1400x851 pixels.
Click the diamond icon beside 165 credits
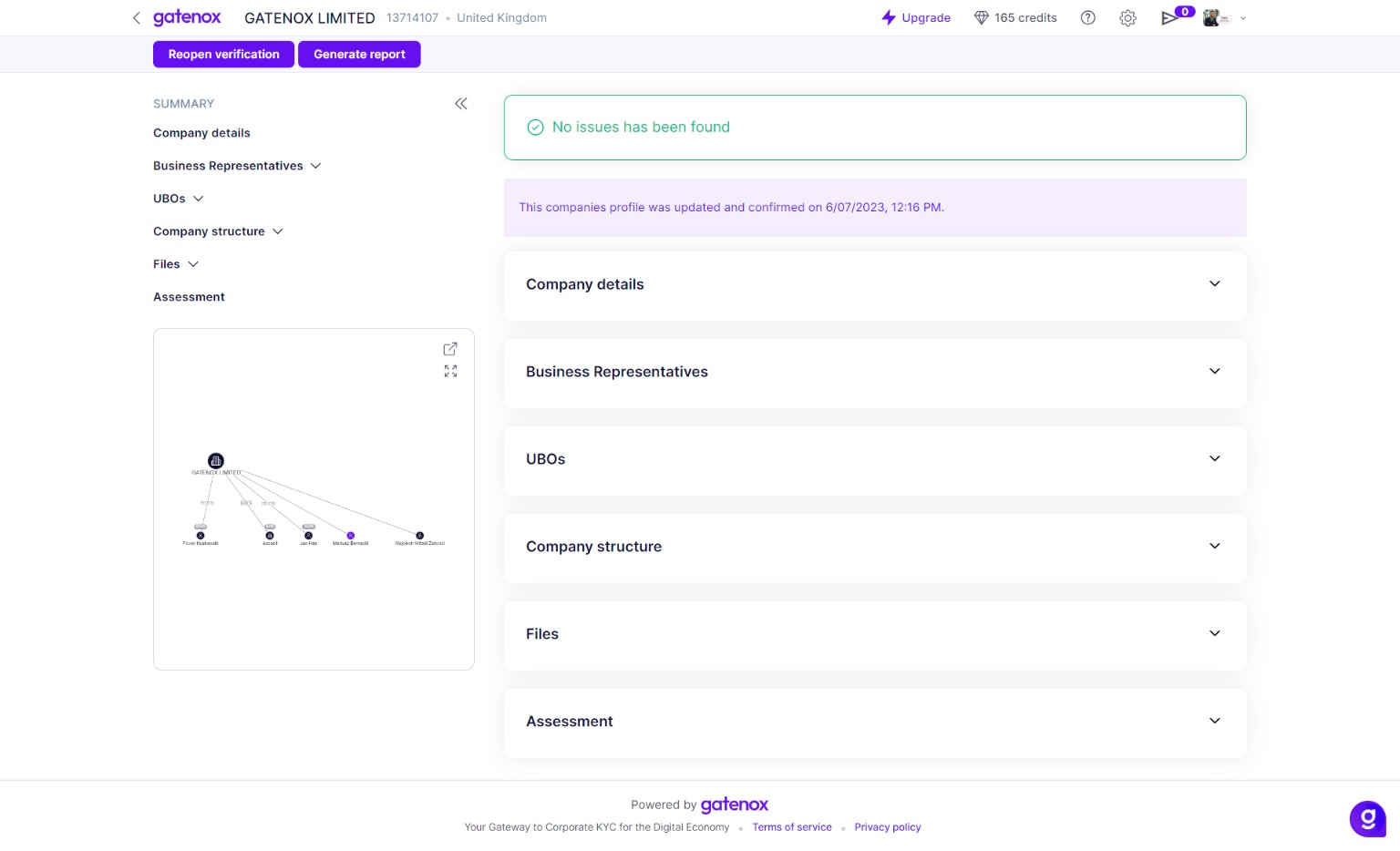(x=981, y=17)
